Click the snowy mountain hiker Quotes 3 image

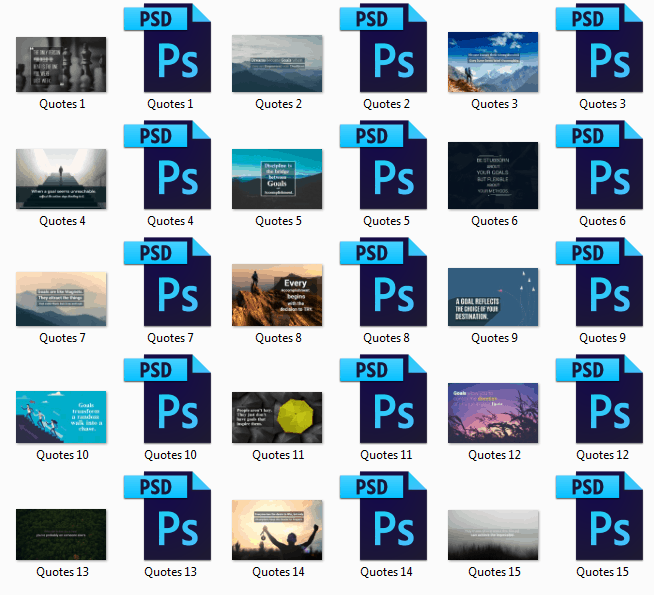pyautogui.click(x=493, y=63)
